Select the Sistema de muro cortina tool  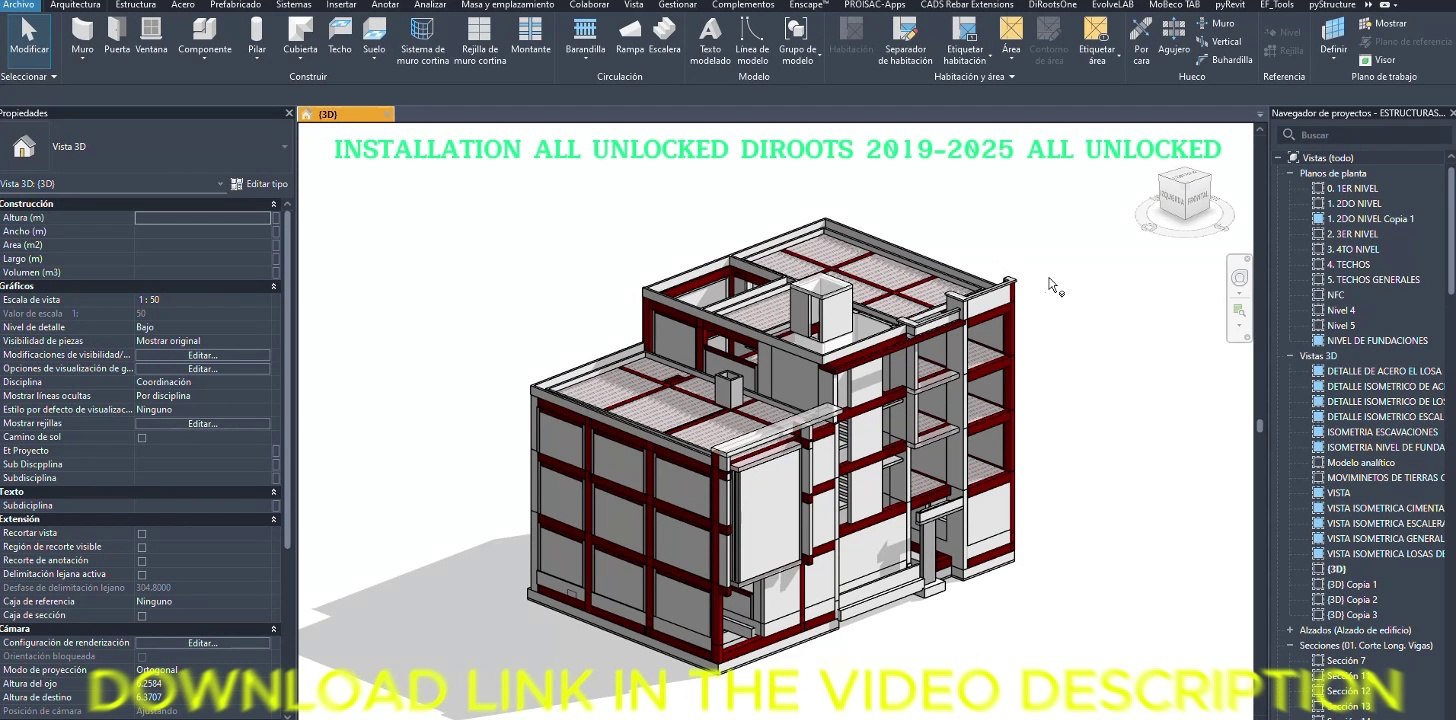422,42
